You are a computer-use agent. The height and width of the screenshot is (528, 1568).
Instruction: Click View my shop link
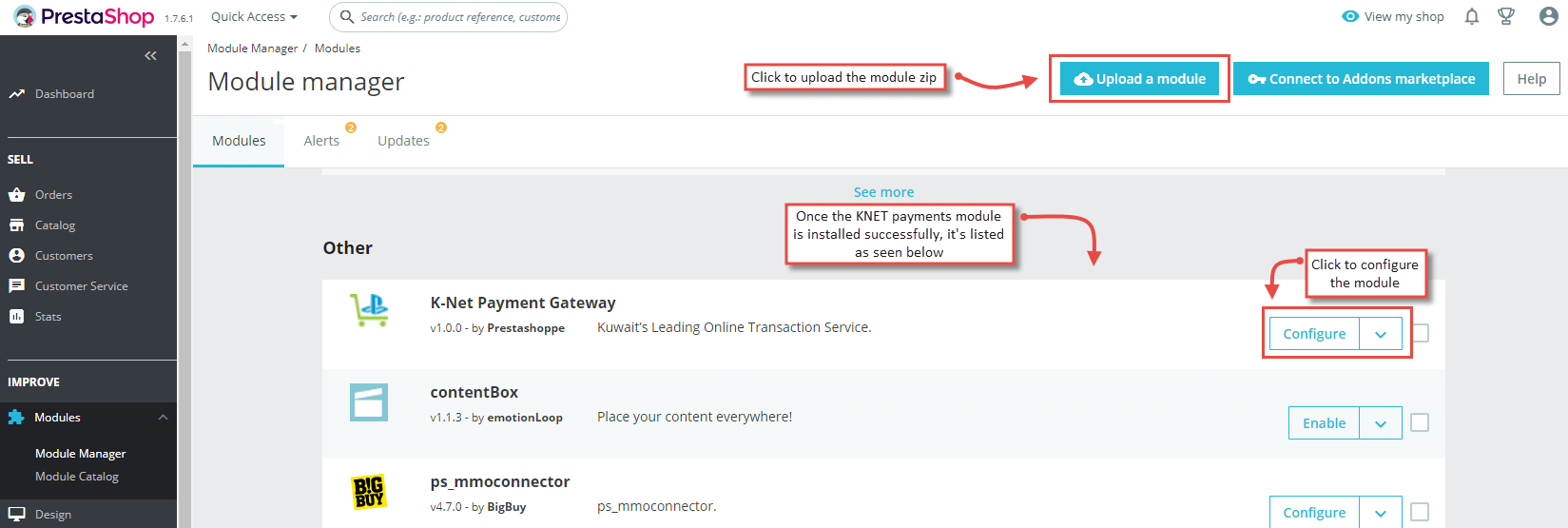pos(1403,17)
